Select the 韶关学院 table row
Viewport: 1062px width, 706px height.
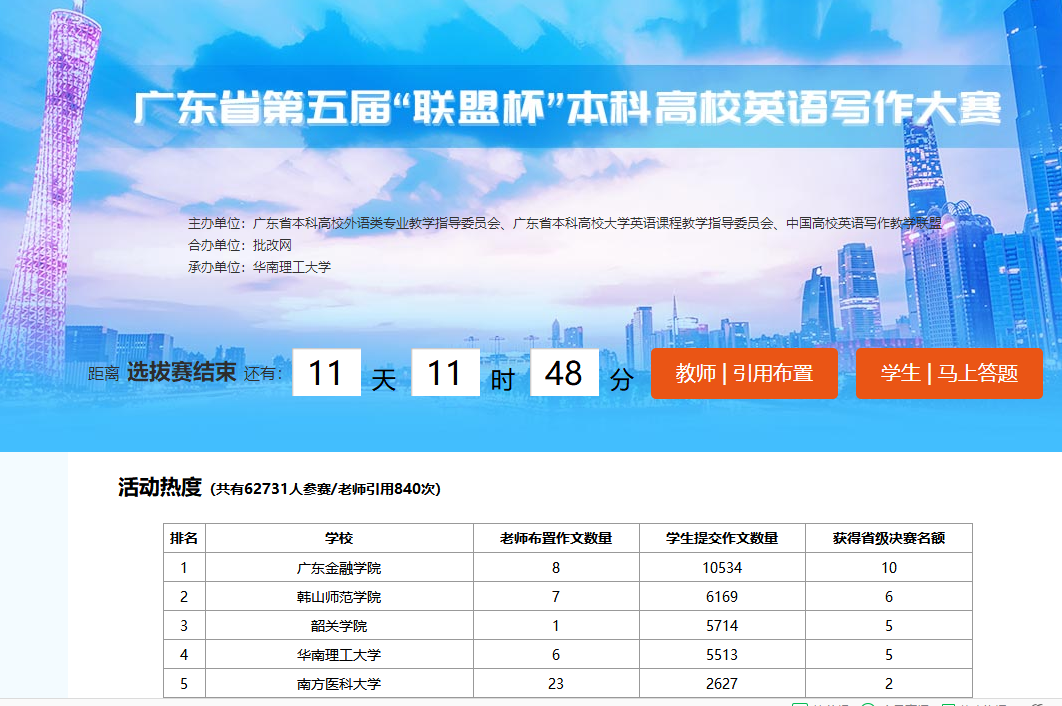pyautogui.click(x=339, y=626)
